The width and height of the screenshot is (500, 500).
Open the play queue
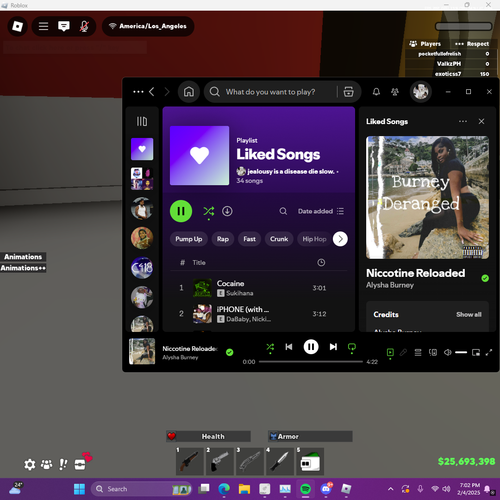click(x=418, y=352)
